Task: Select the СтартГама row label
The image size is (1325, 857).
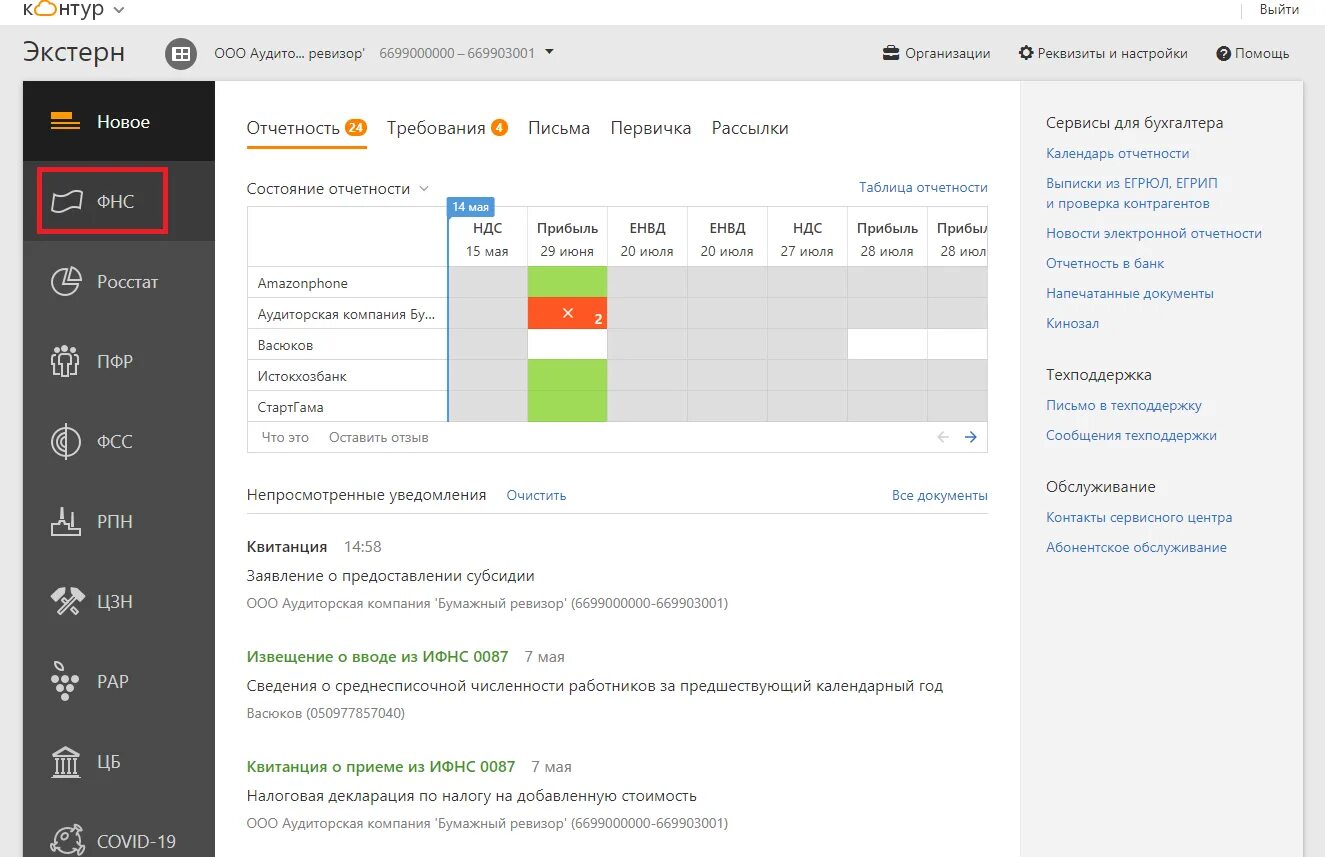Action: click(x=291, y=407)
